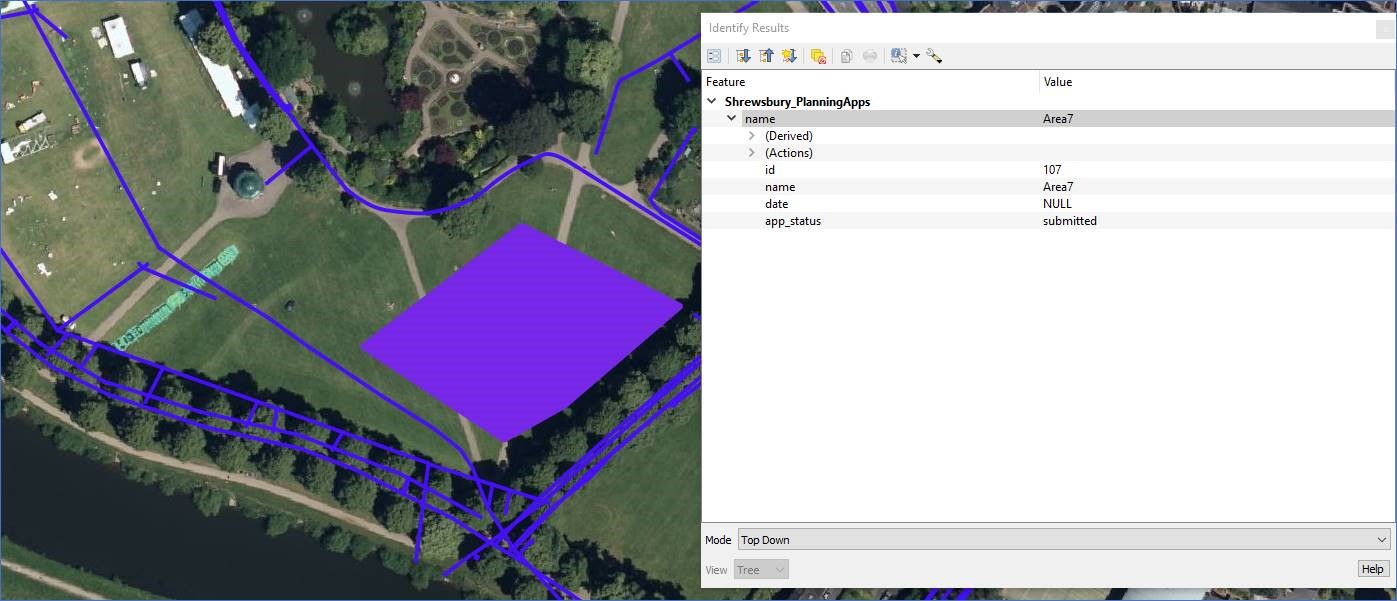Click the Feature column header

click(870, 82)
